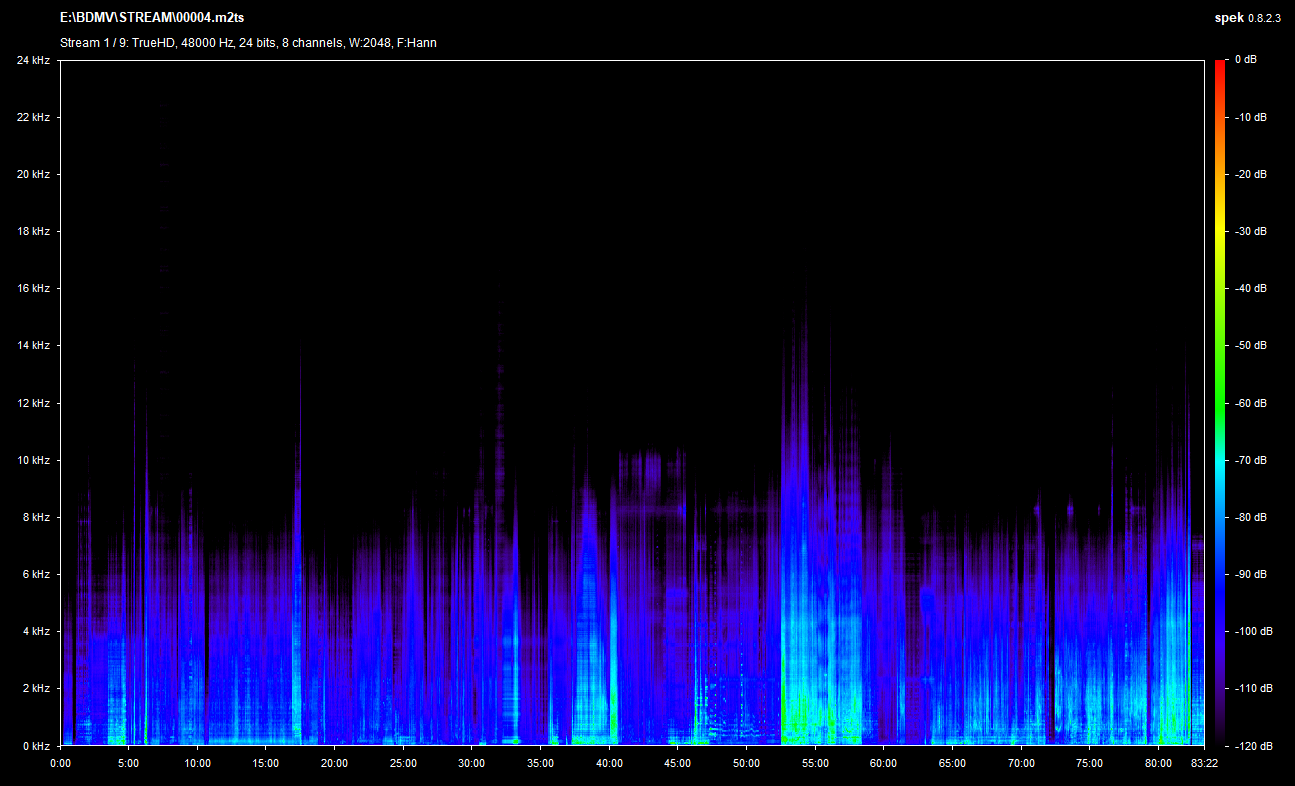Screen dimensions: 1295x786
Task: Click the 0 kHz frequency axis label
Action: (x=36, y=746)
